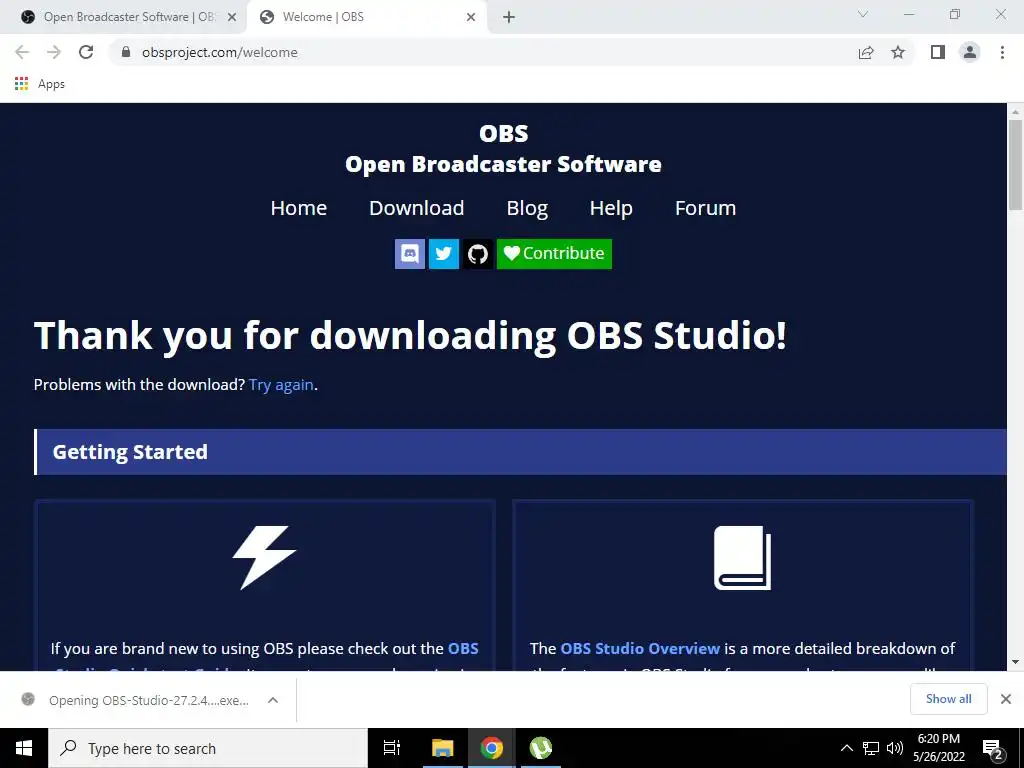Click the network tray icon
This screenshot has height=768, width=1024.
(871, 748)
